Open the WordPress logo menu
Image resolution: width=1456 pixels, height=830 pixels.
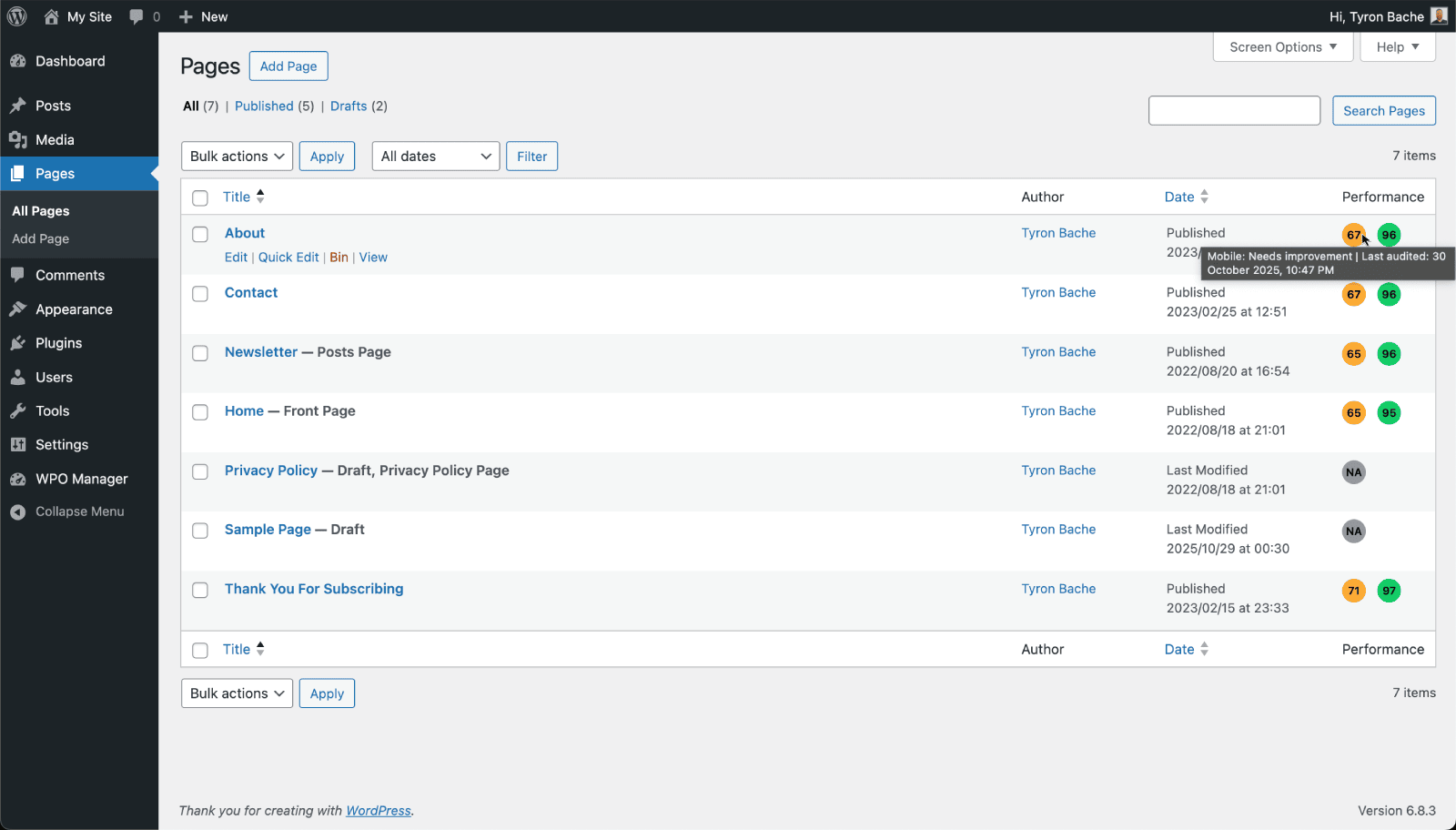[16, 16]
